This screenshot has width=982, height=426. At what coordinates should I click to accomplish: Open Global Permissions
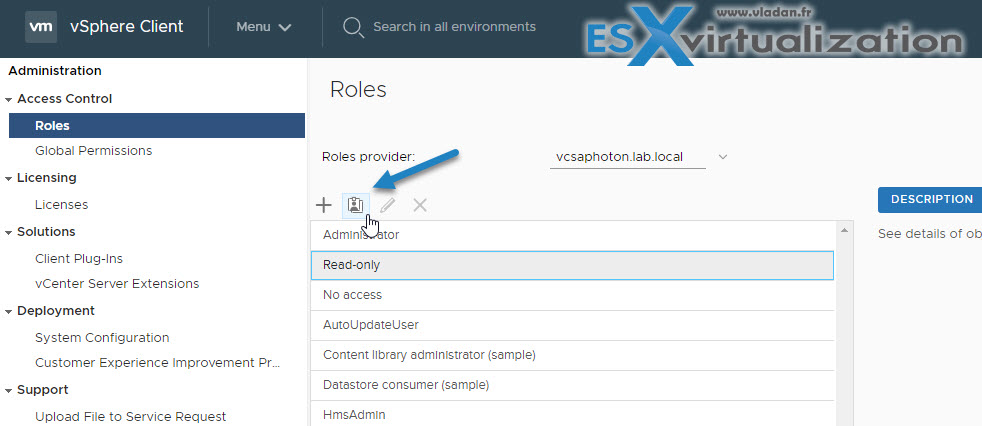pos(93,151)
